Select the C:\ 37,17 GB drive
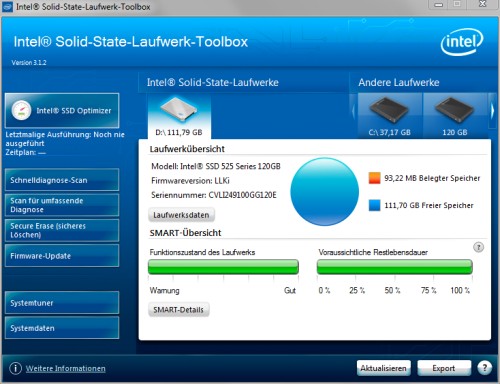500x384 pixels. [389, 116]
